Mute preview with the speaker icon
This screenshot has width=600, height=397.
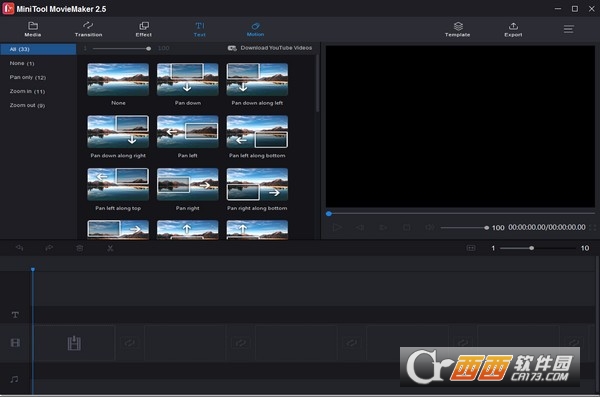click(430, 227)
